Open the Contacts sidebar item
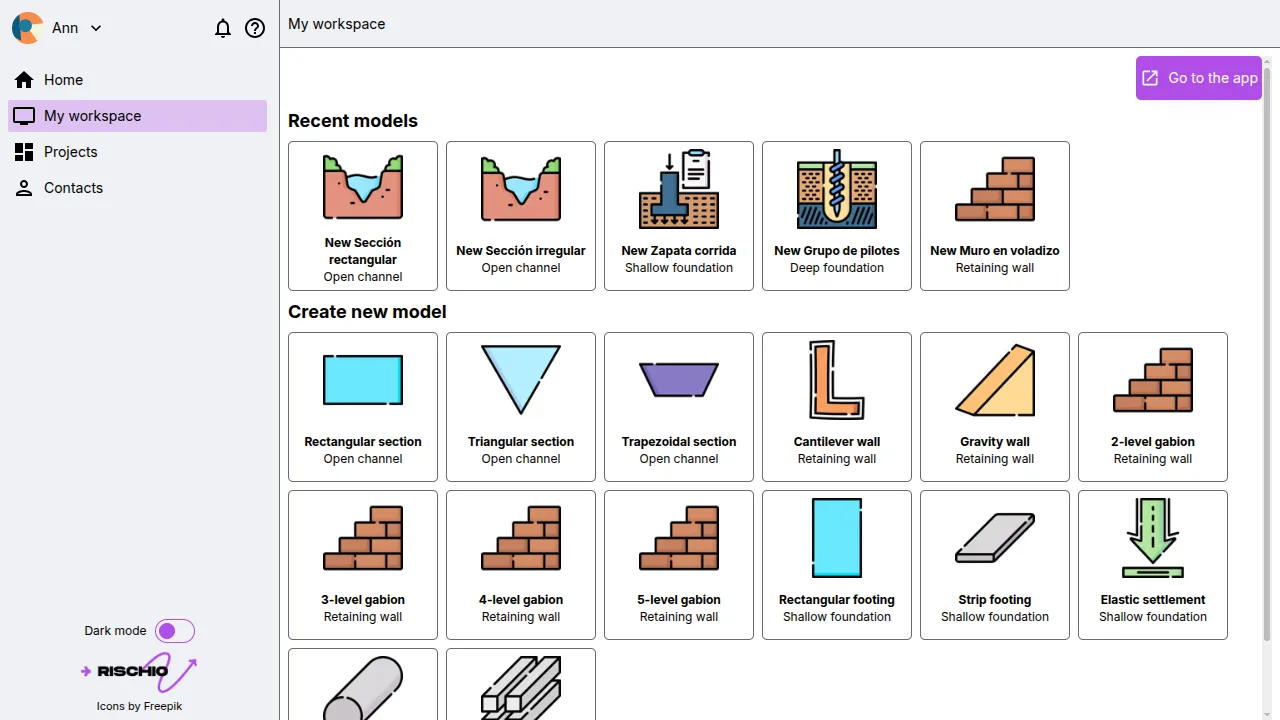Viewport: 1280px width, 720px height. tap(73, 188)
